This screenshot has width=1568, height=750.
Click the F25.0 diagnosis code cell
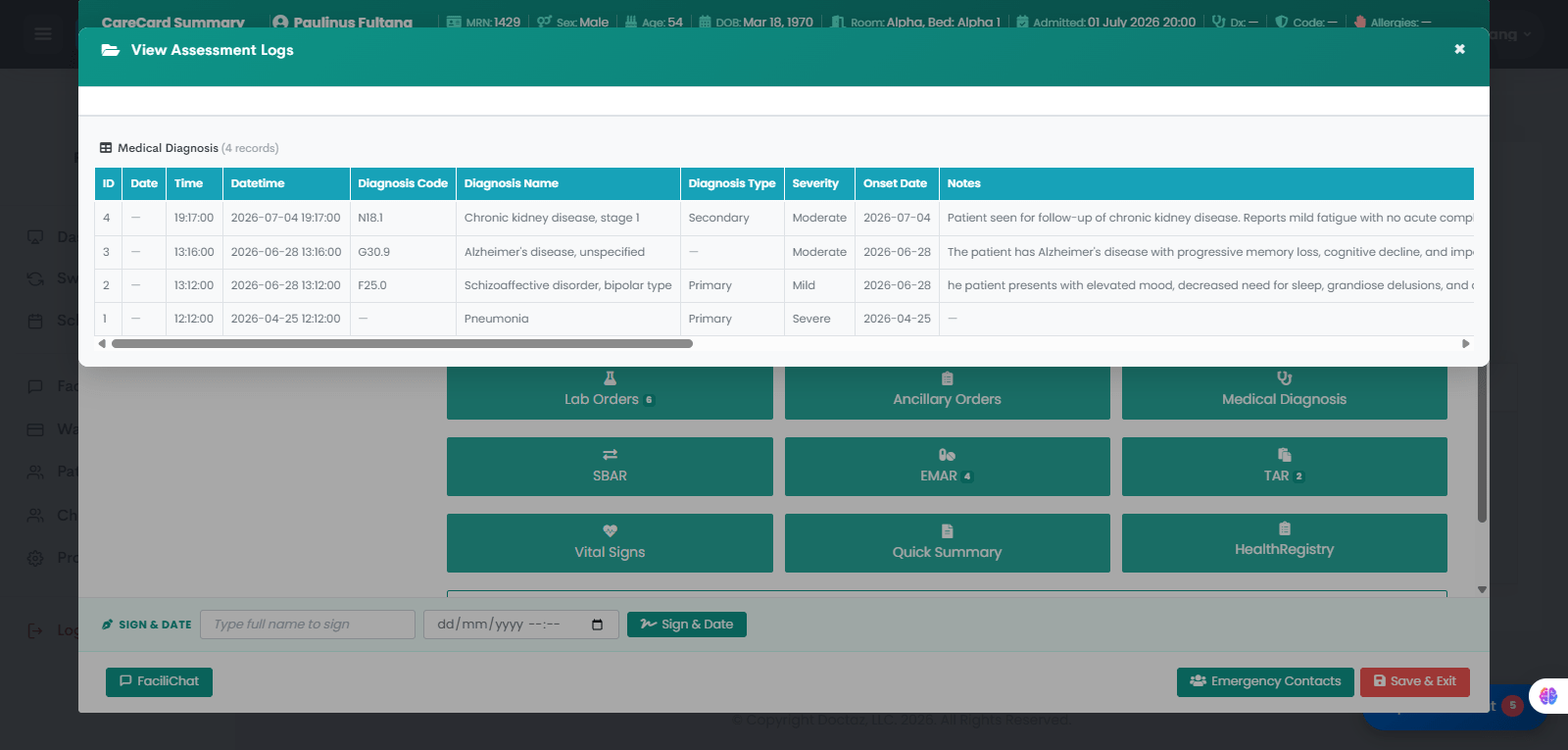[x=403, y=285]
